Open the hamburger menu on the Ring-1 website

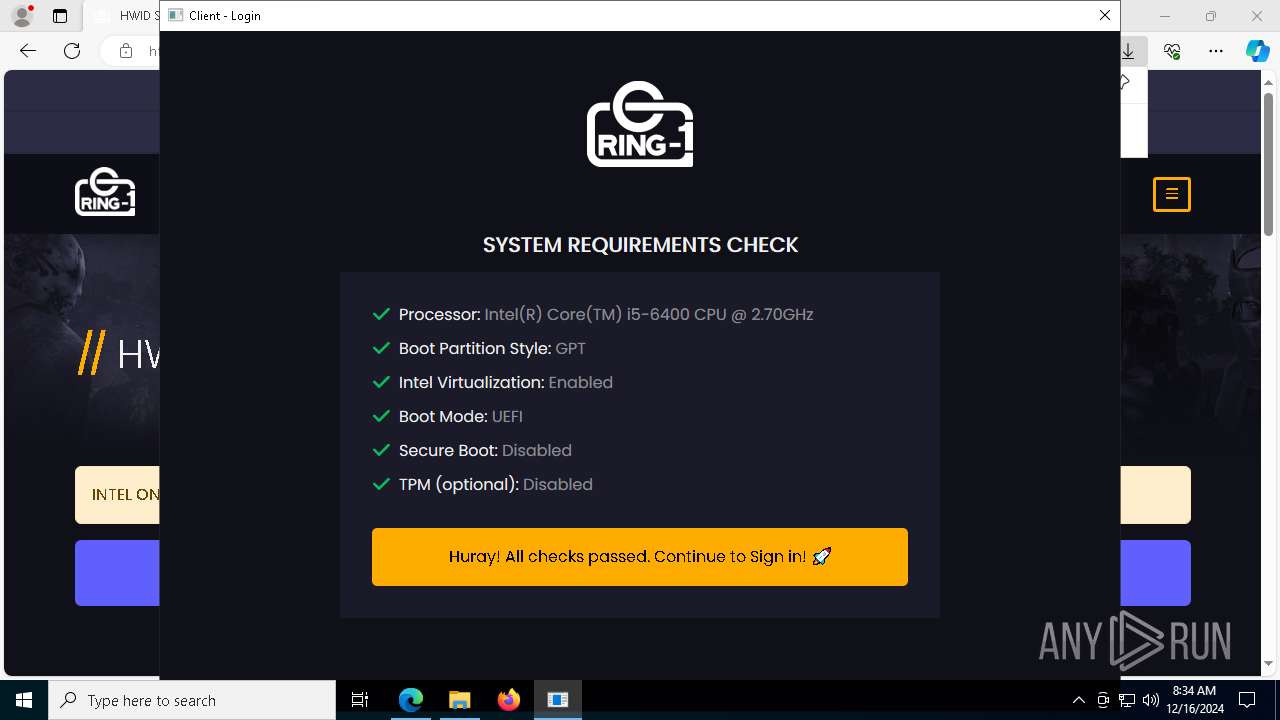tap(1172, 194)
